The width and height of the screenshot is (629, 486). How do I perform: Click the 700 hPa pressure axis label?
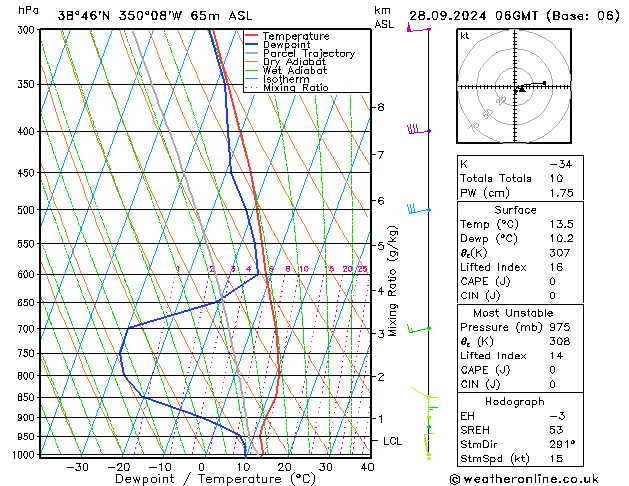pos(26,329)
